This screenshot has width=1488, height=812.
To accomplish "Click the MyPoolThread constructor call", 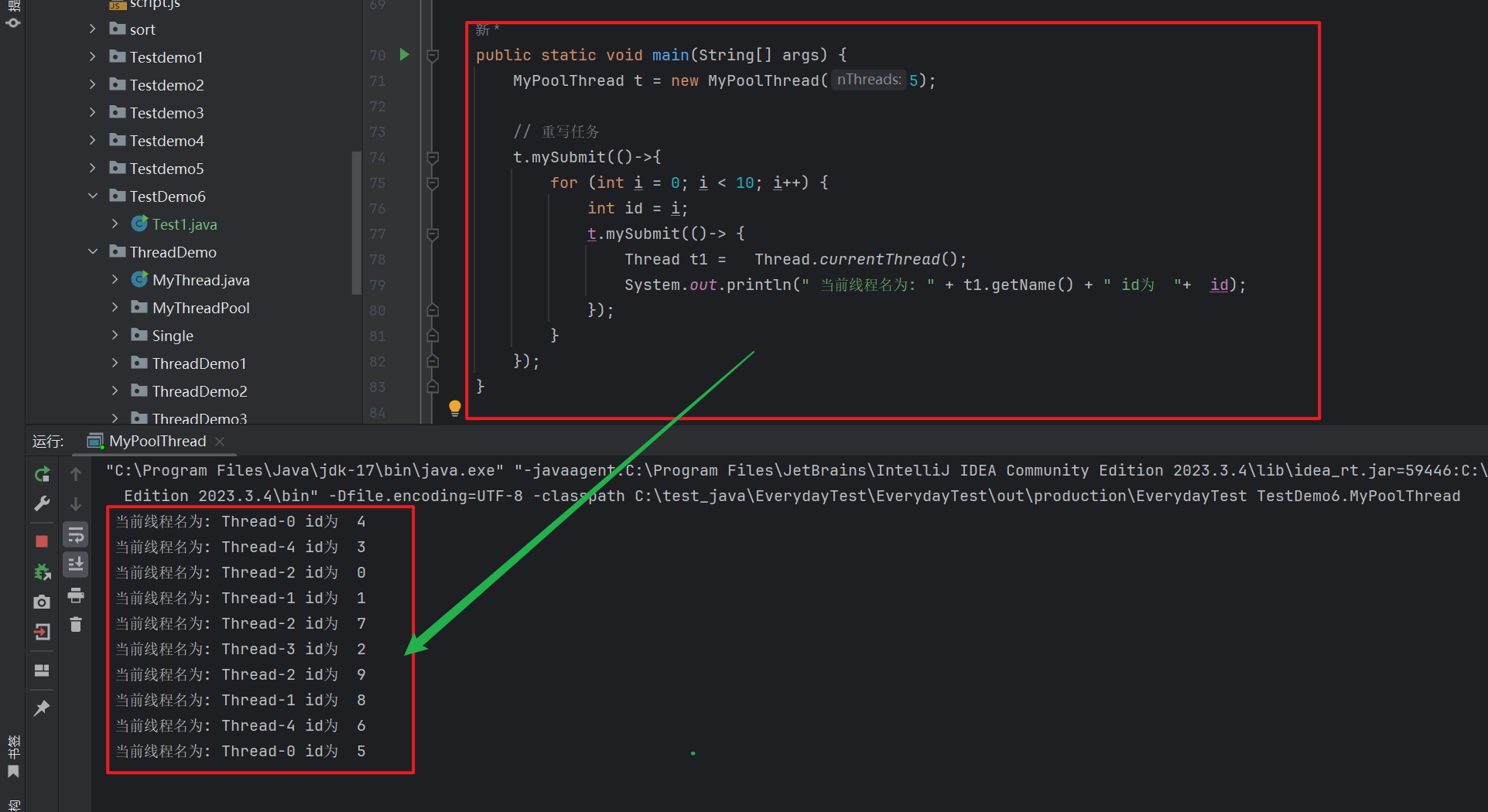I will click(x=763, y=80).
